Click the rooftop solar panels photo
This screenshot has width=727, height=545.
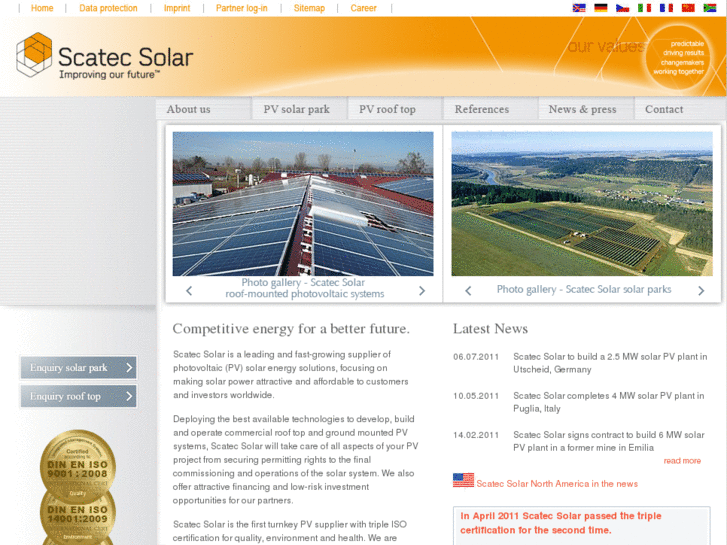pyautogui.click(x=303, y=204)
